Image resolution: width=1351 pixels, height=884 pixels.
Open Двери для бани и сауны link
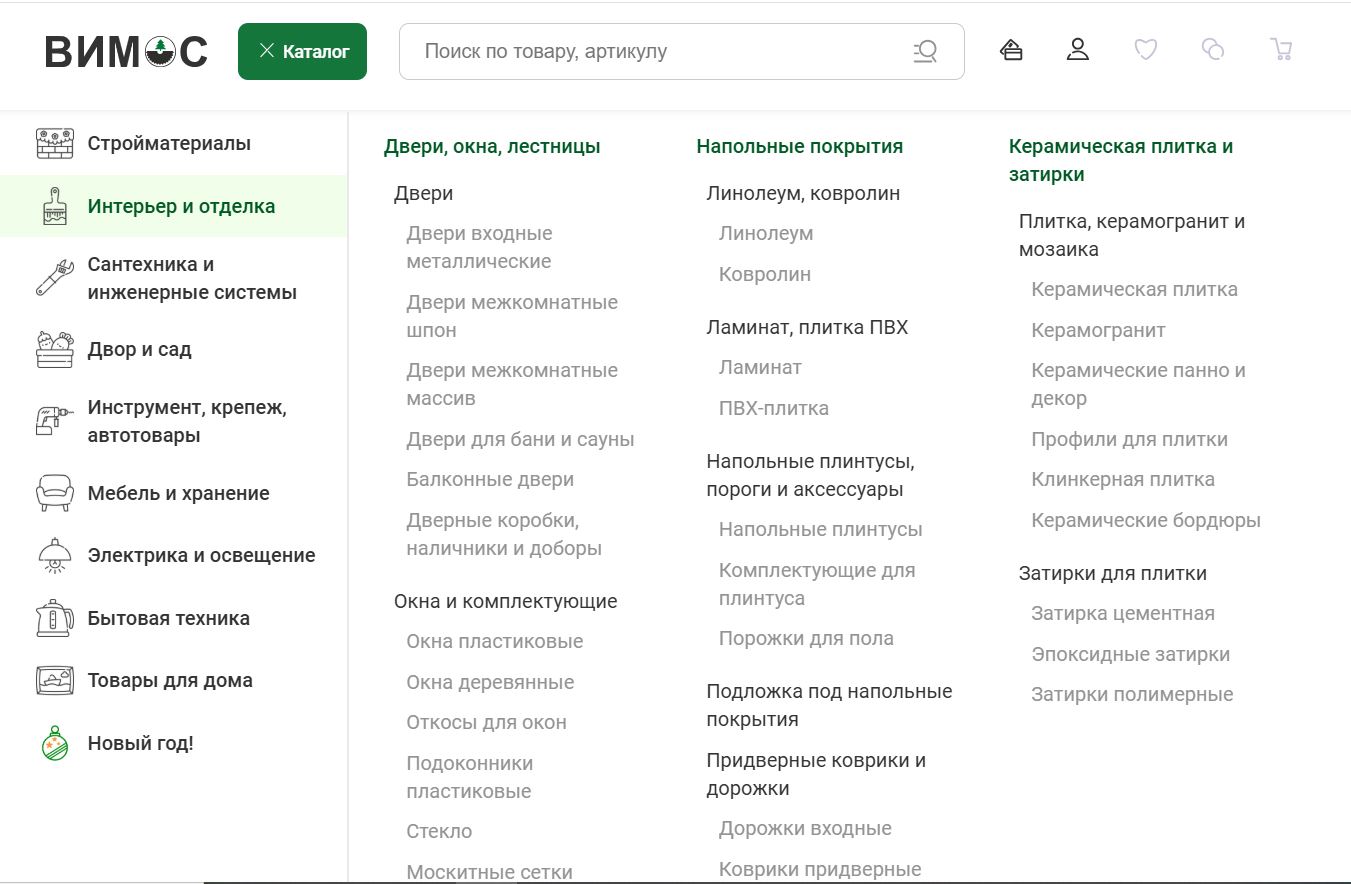click(520, 440)
